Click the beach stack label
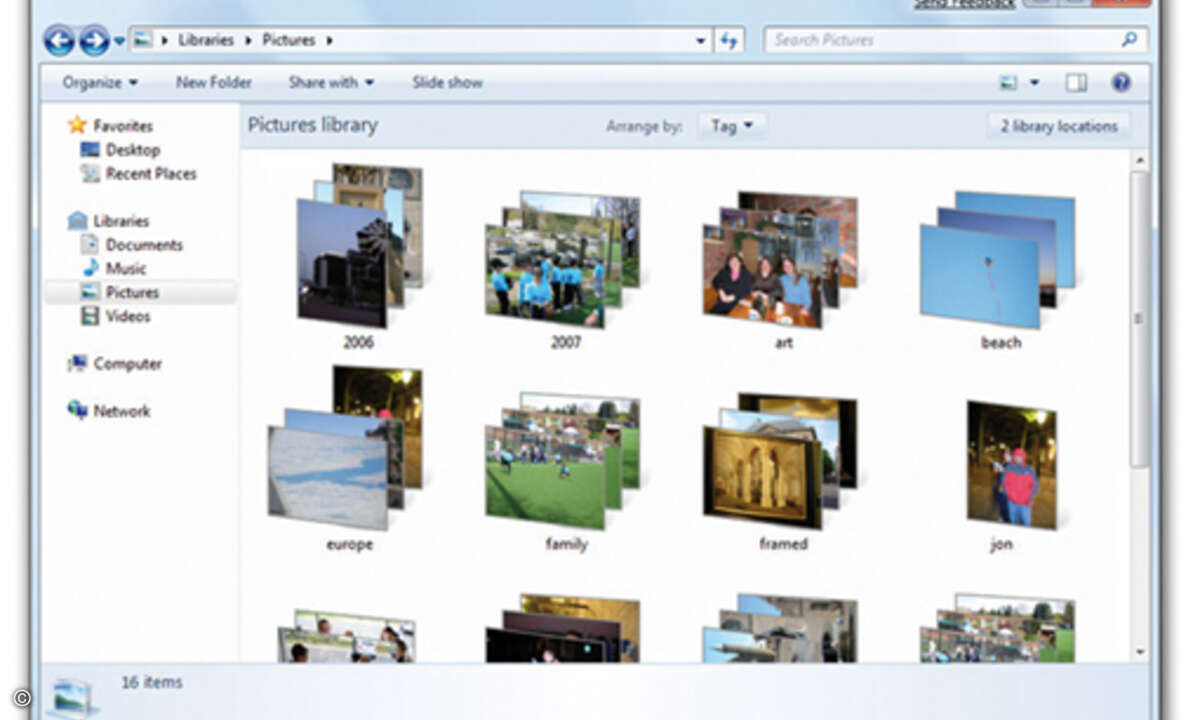This screenshot has width=1200, height=720. click(1001, 342)
